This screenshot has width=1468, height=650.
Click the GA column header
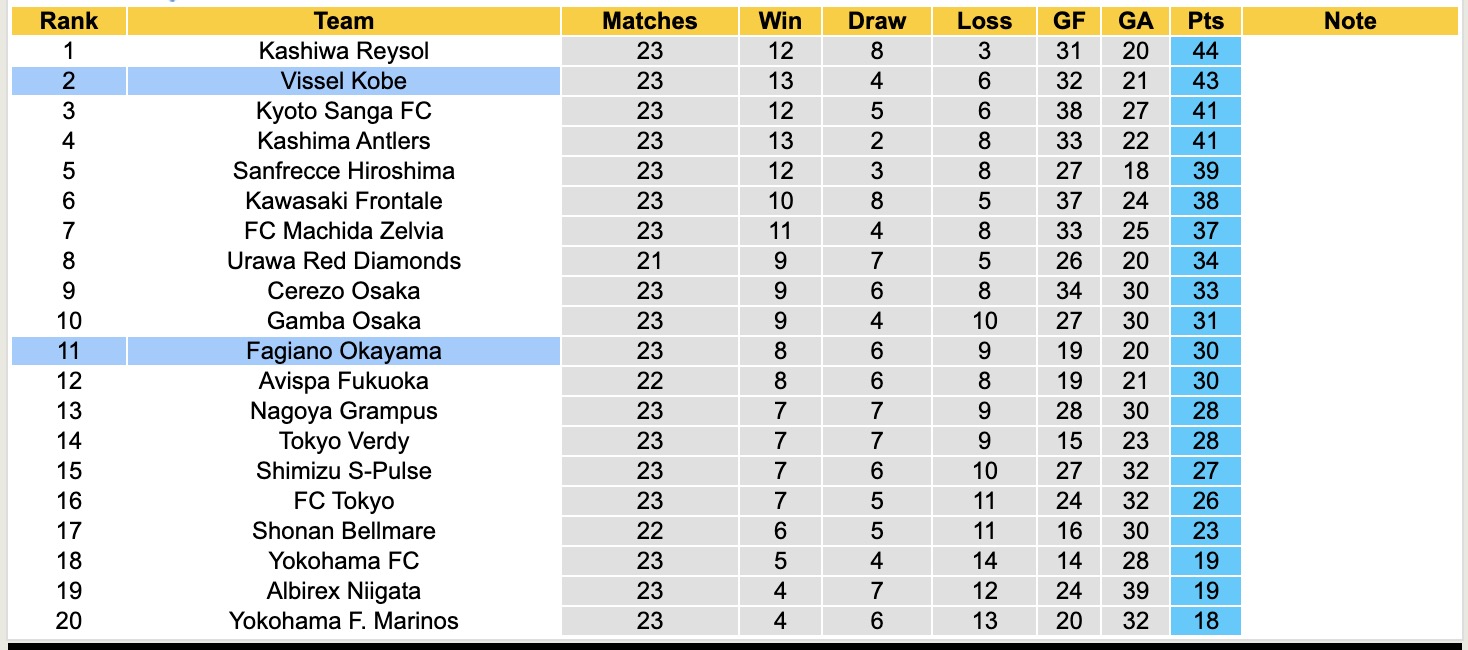(x=1136, y=21)
